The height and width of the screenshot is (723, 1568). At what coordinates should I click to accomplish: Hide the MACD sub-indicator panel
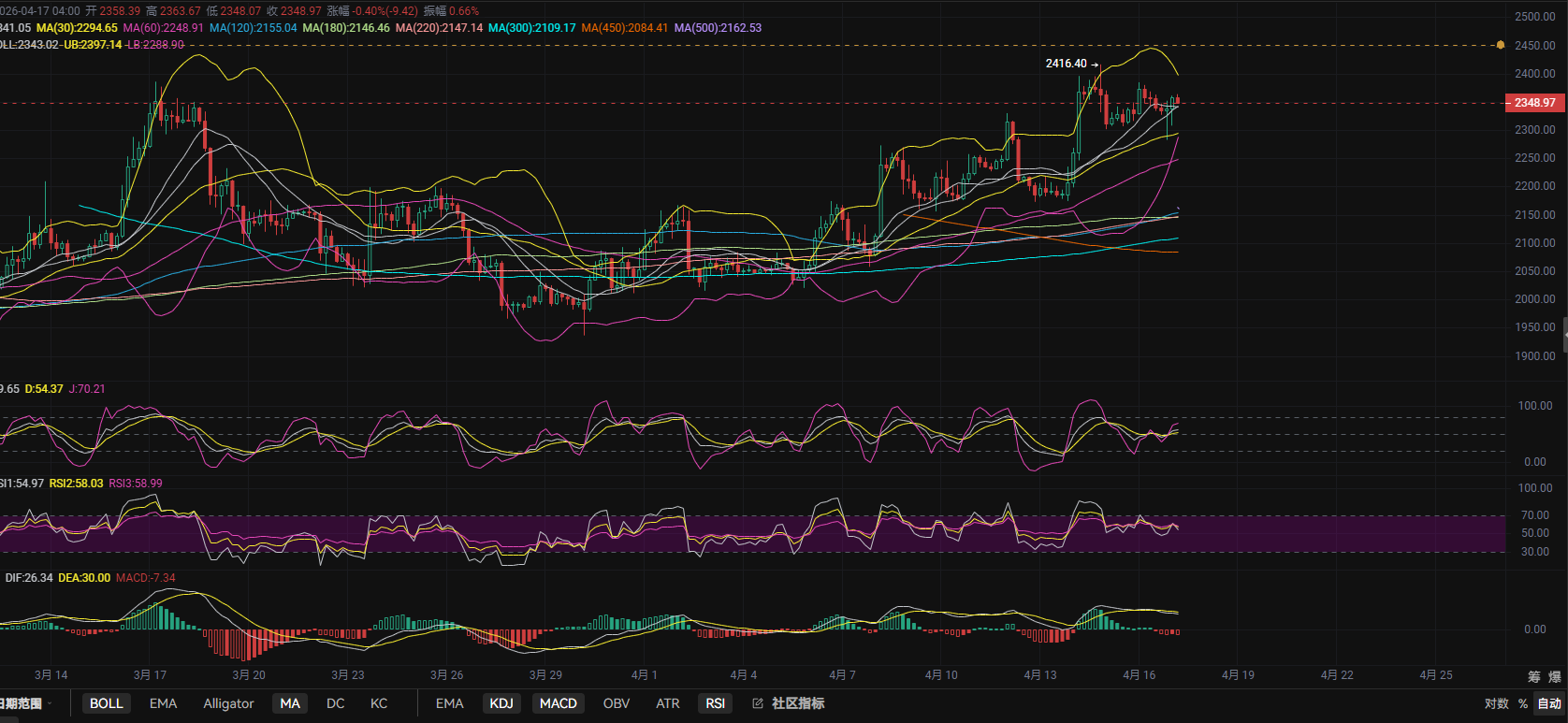coord(558,703)
